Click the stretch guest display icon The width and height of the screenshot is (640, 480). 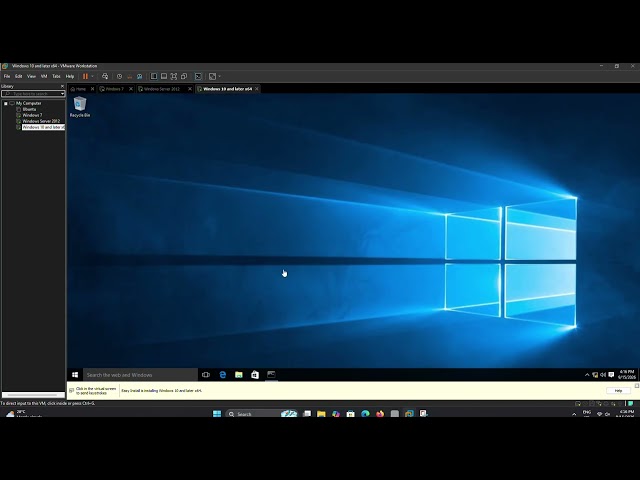212,76
